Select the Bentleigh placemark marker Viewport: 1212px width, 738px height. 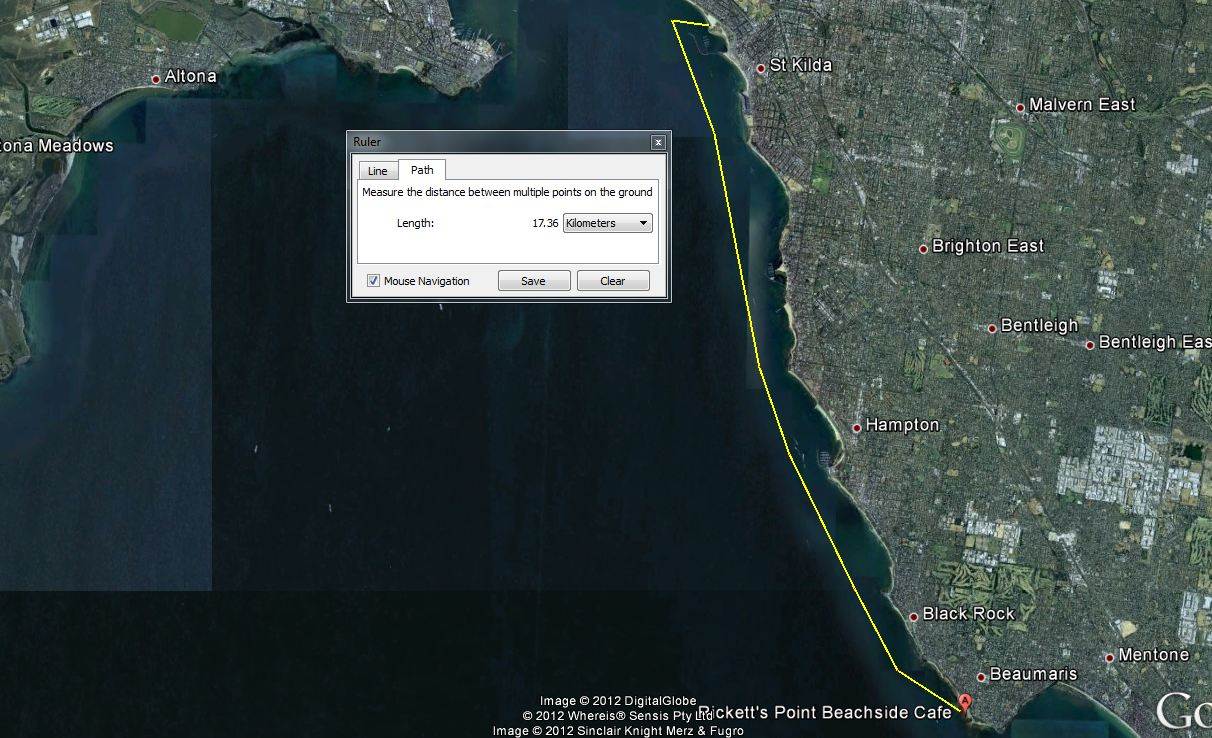click(x=994, y=325)
